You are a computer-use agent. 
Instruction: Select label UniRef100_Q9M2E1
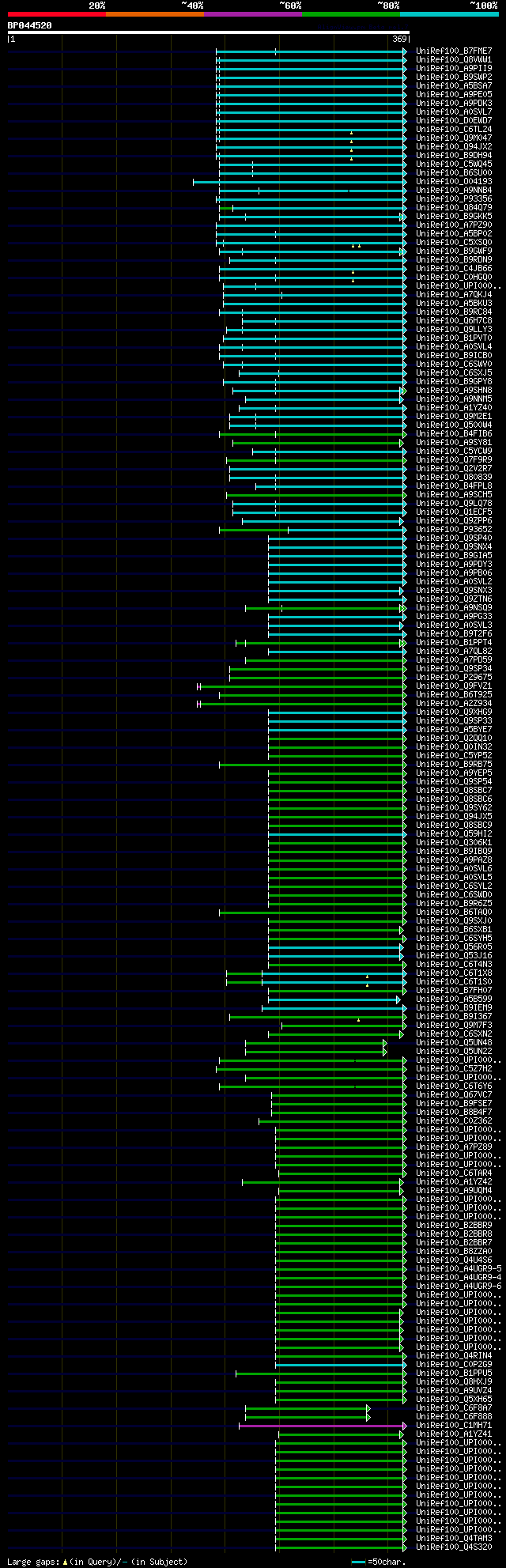454,416
